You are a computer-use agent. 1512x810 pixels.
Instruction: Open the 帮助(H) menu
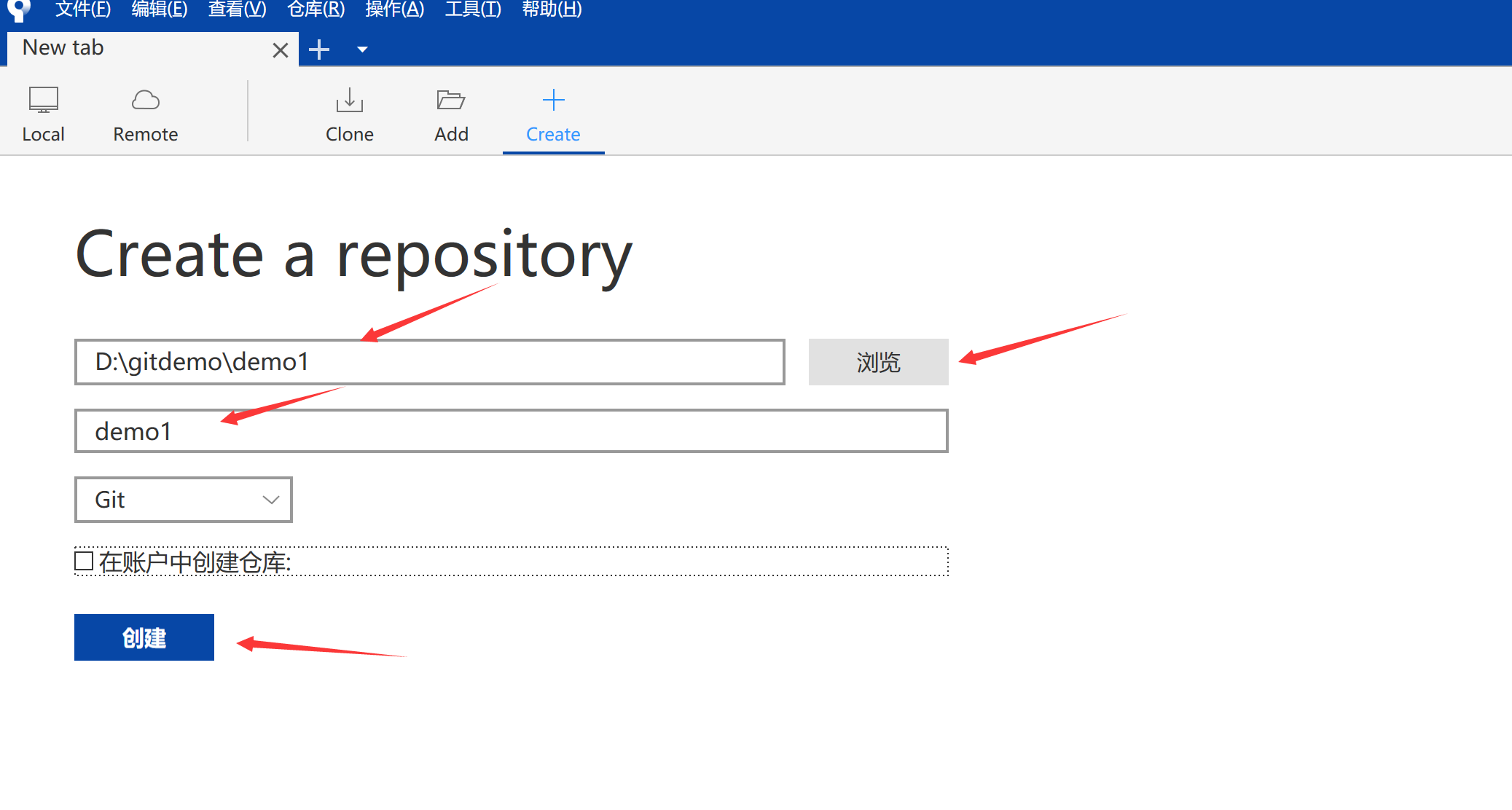[552, 9]
